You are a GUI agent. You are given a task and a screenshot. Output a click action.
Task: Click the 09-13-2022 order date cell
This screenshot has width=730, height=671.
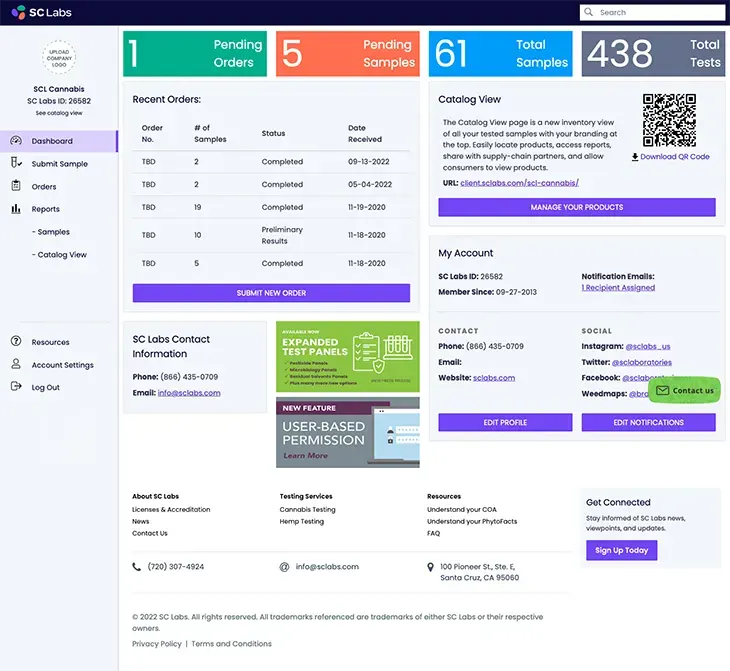click(369, 162)
